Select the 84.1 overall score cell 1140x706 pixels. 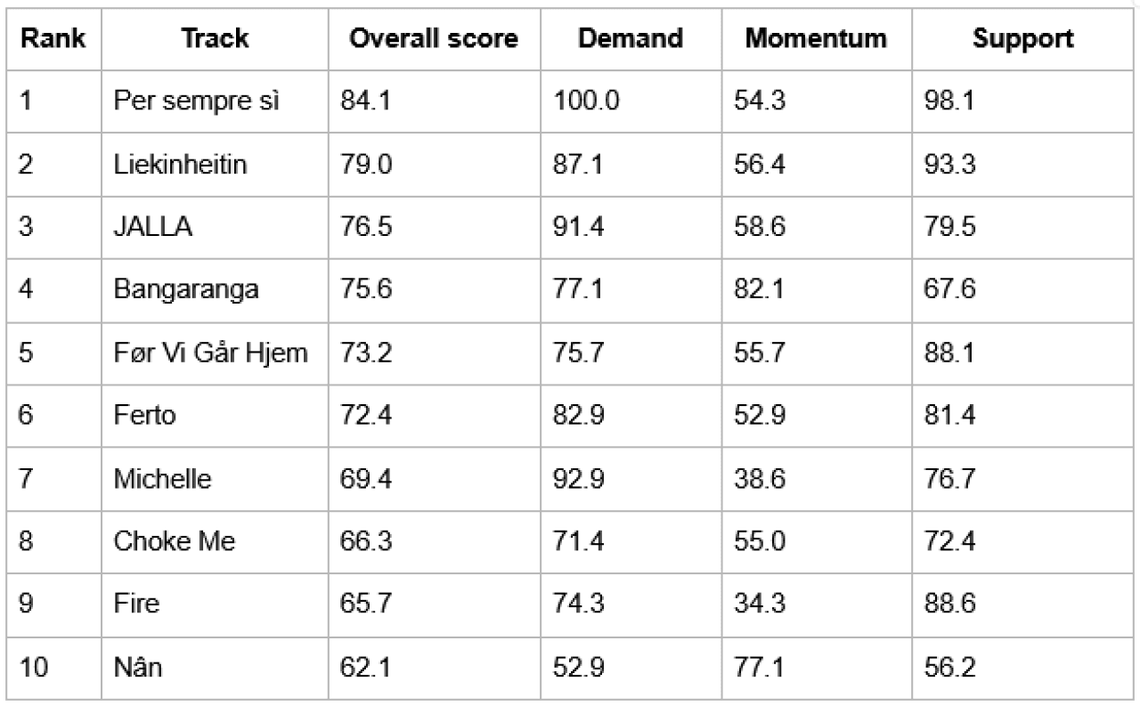pos(366,101)
